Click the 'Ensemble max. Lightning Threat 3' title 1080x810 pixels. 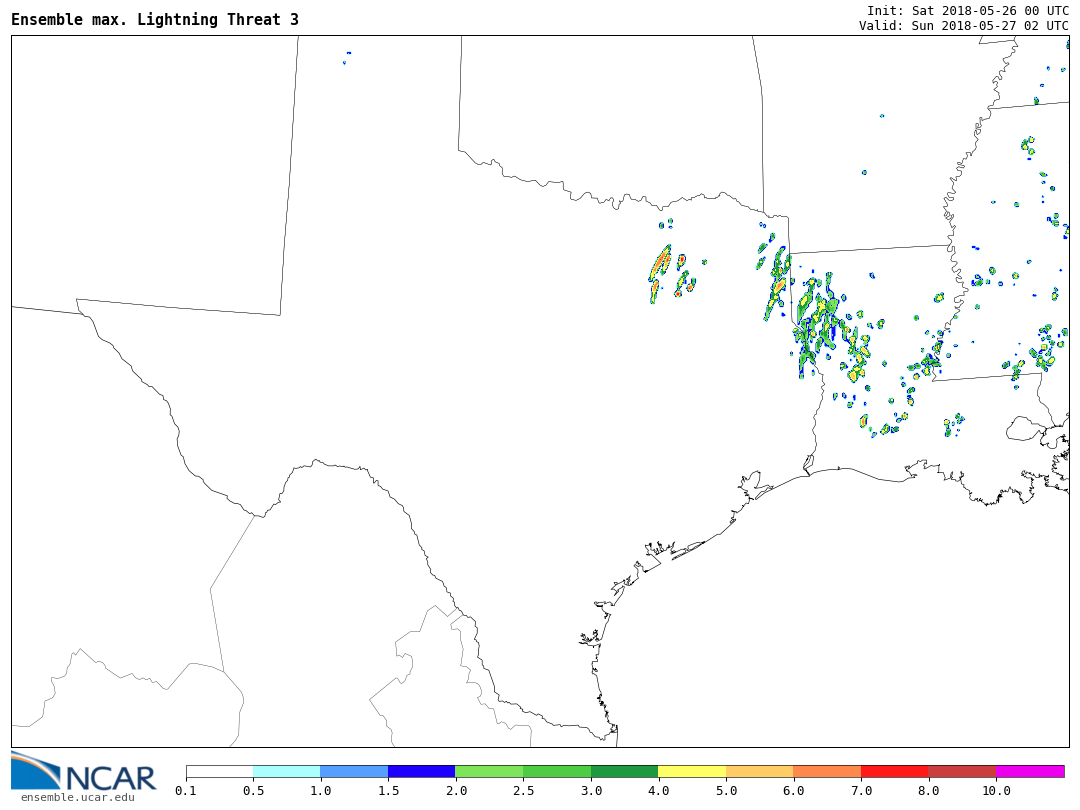pos(155,20)
